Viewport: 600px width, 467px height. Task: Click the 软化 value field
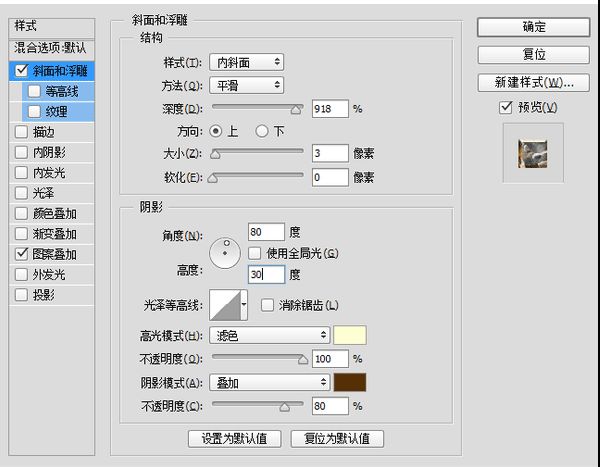coord(330,177)
